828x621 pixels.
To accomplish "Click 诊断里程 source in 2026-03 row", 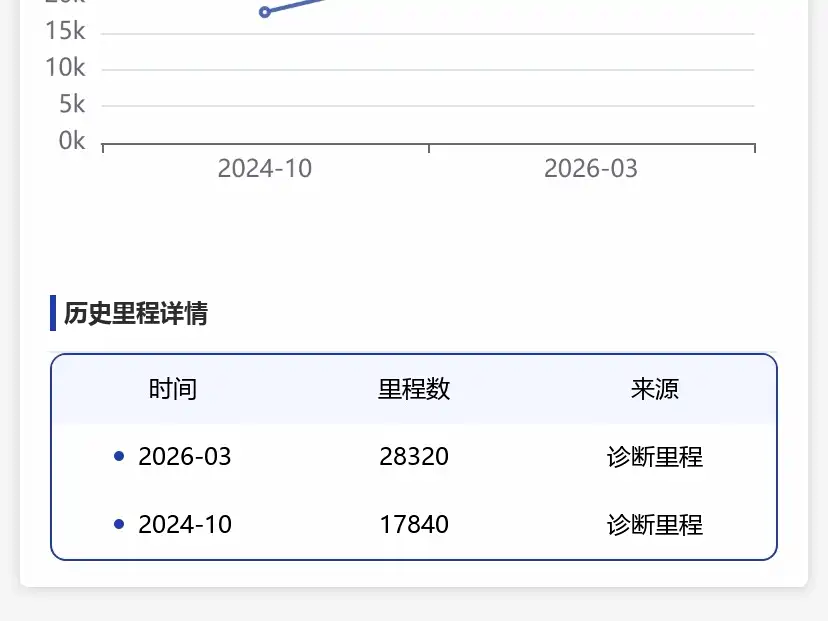I will coord(655,457).
